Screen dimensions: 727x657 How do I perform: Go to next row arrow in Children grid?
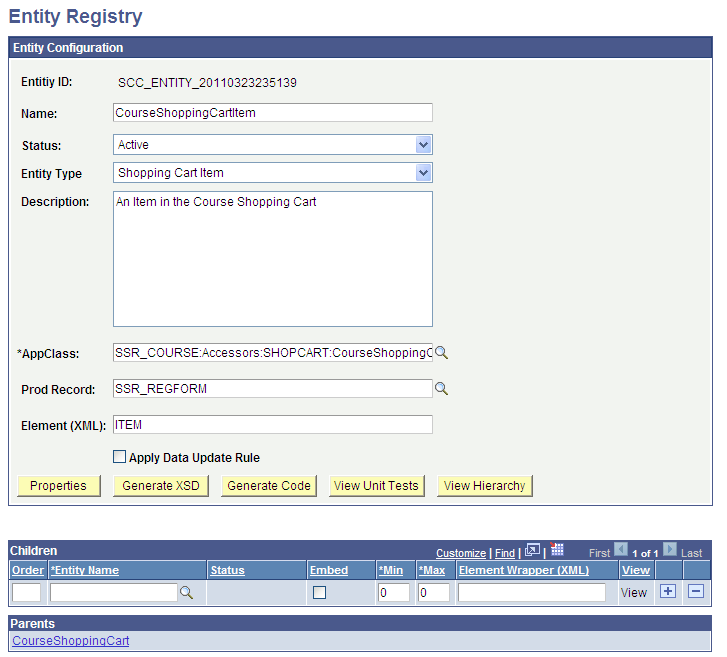670,549
